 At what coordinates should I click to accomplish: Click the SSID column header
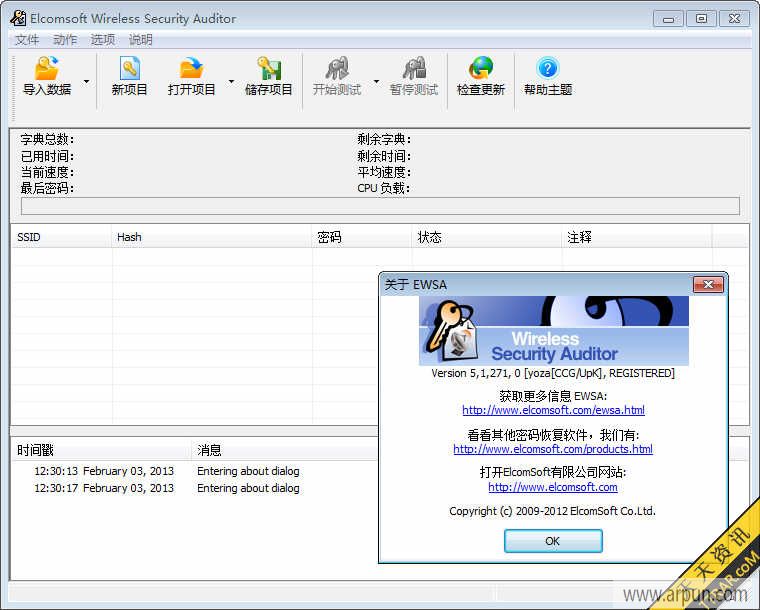61,237
